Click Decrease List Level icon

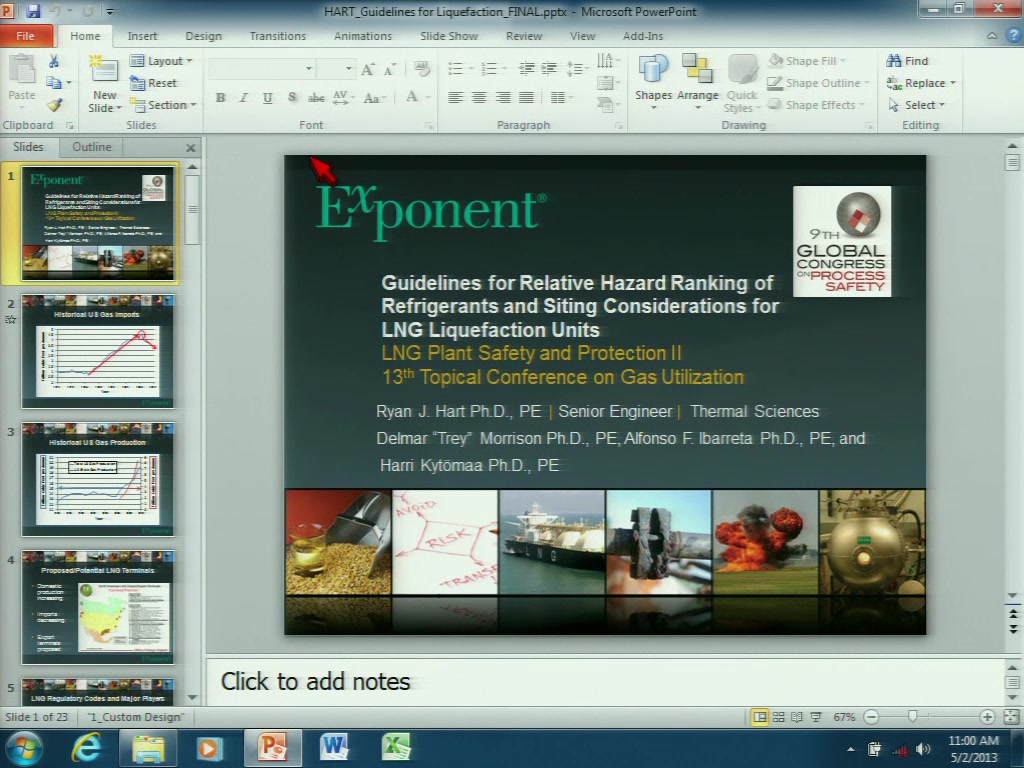click(x=526, y=69)
